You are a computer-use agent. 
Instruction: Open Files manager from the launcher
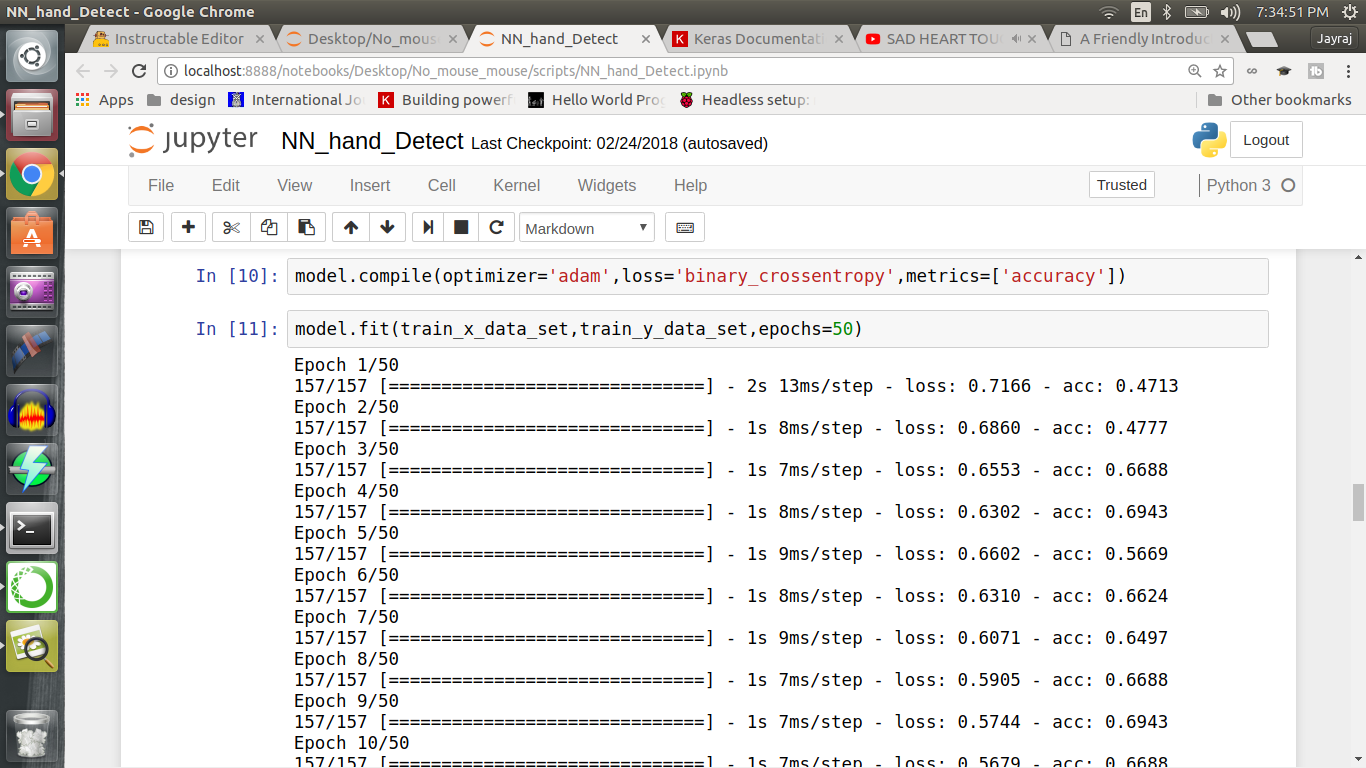(32, 115)
